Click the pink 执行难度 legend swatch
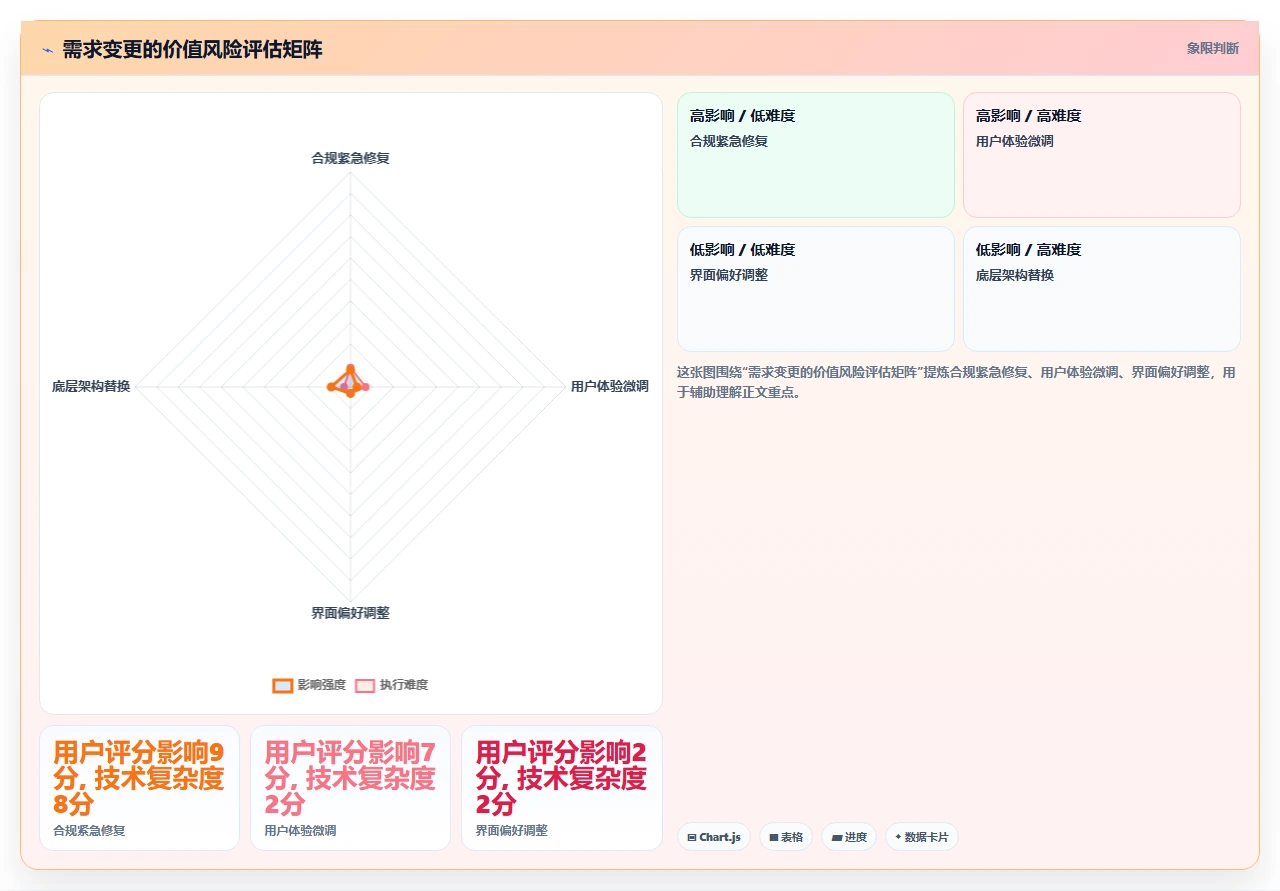The image size is (1280, 891). [x=365, y=685]
